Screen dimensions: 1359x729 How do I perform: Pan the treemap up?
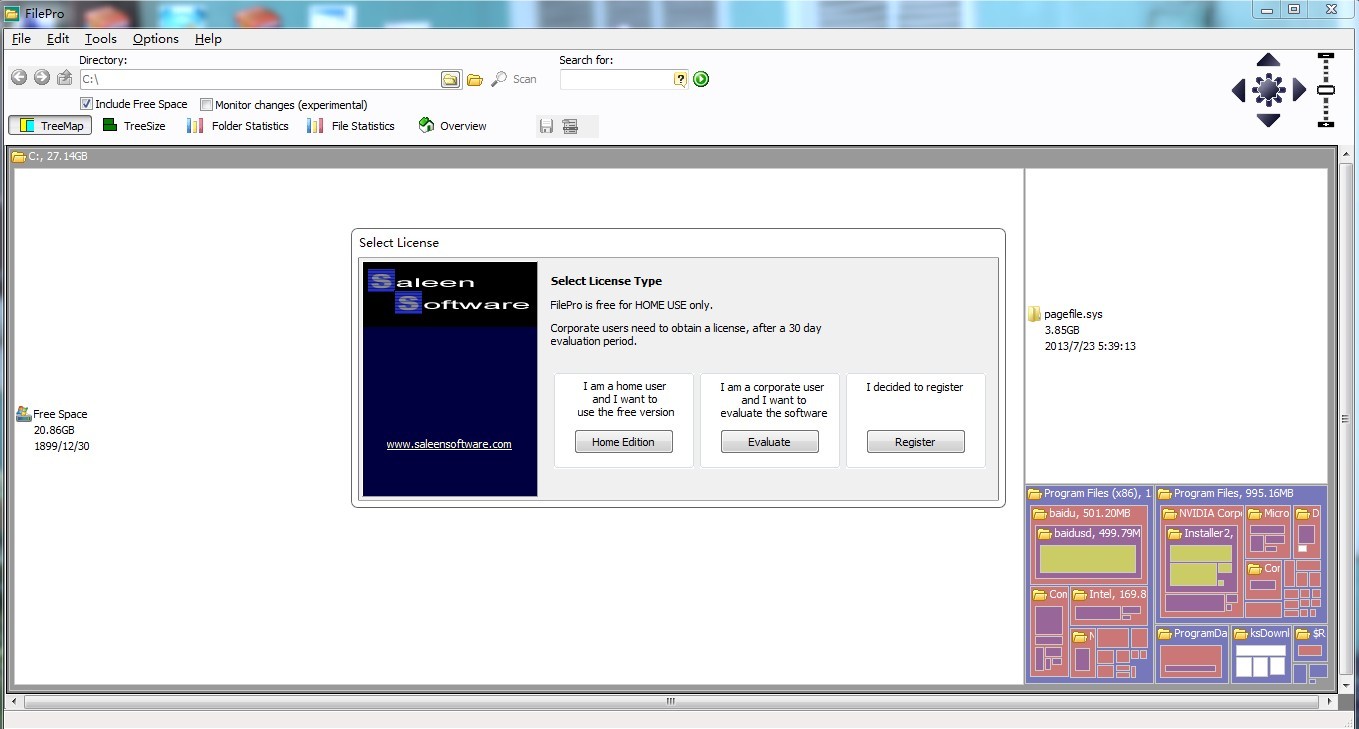pyautogui.click(x=1268, y=59)
